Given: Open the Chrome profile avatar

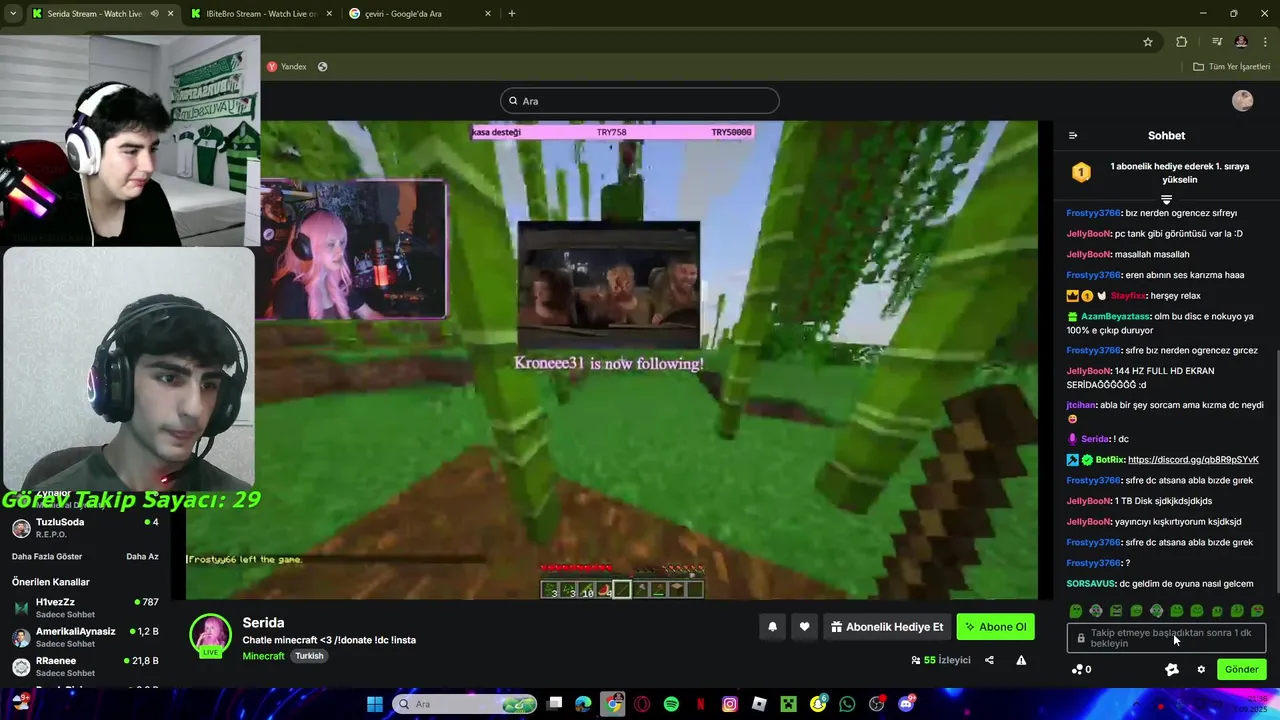Looking at the screenshot, I should [x=1241, y=41].
